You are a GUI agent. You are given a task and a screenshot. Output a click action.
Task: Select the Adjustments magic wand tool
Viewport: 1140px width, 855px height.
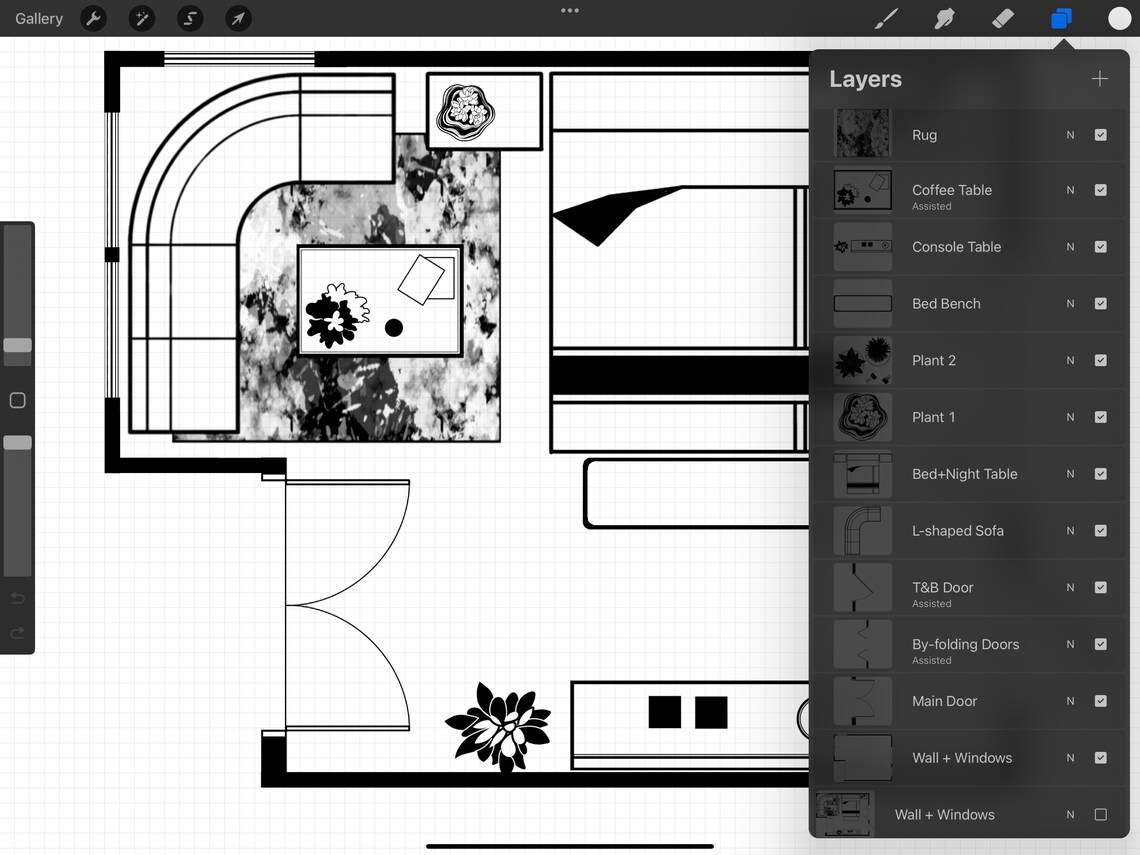tap(141, 18)
